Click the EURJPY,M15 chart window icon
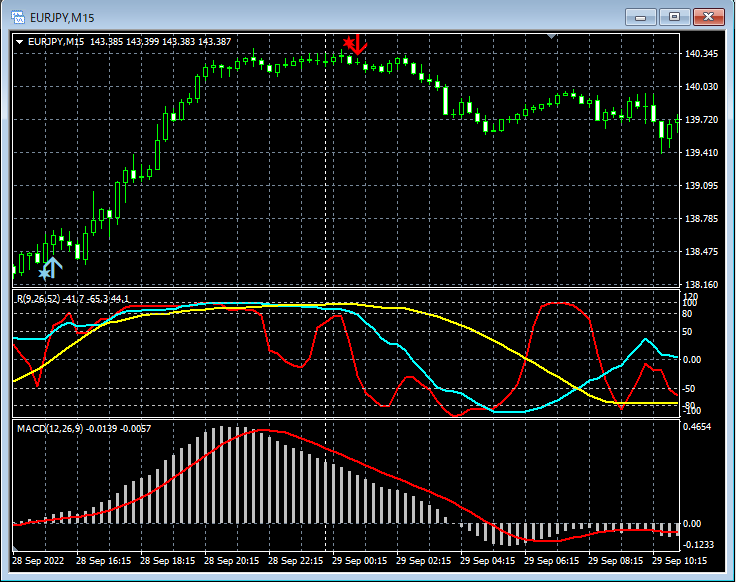Image resolution: width=737 pixels, height=582 pixels. click(18, 17)
